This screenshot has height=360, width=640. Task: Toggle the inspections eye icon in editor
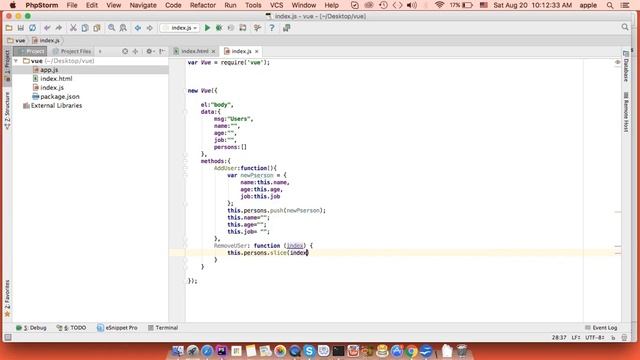[618, 62]
